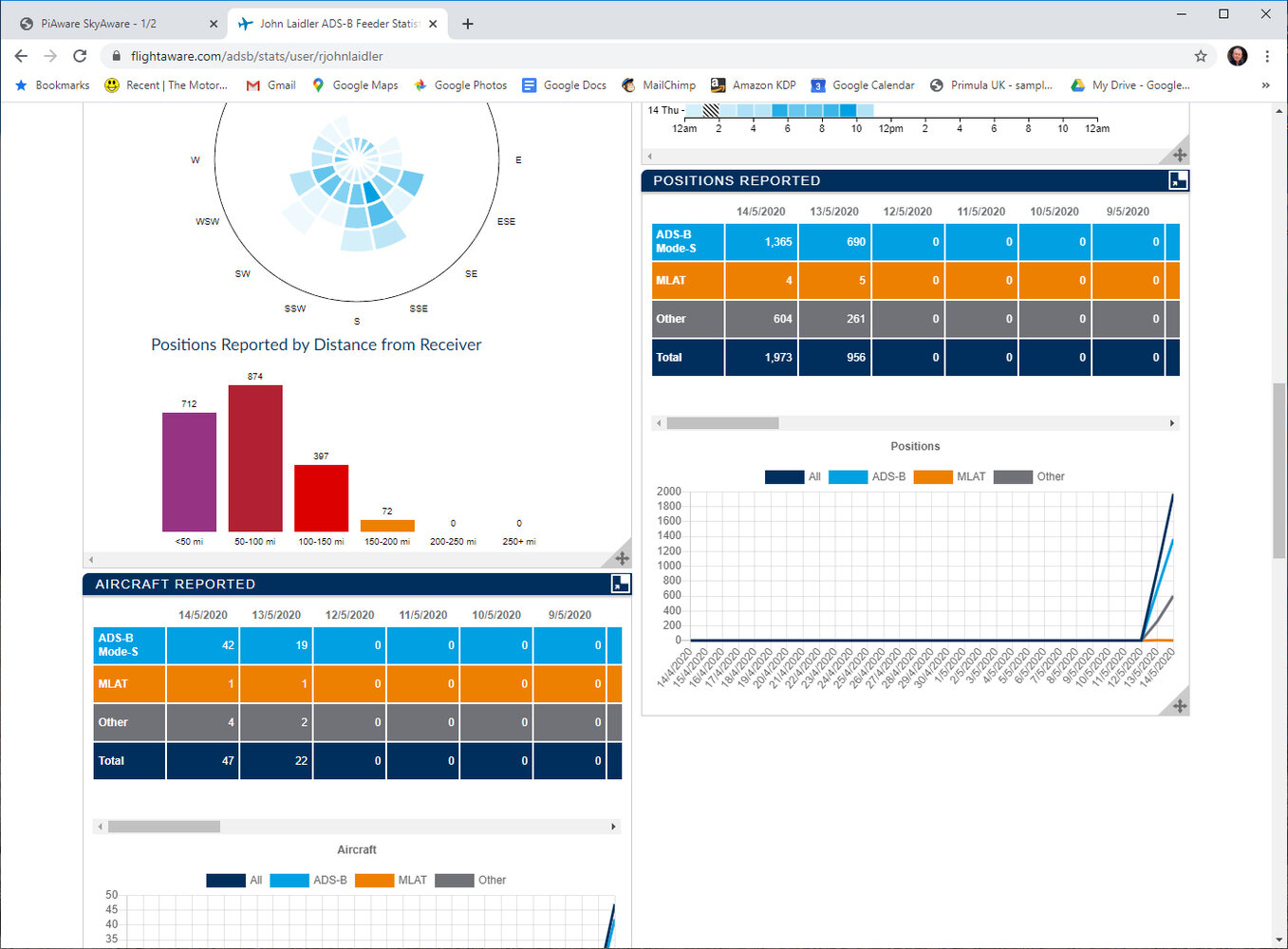Click scroll left arrow under hourly heatmap
This screenshot has height=949, width=1288.
(649, 156)
